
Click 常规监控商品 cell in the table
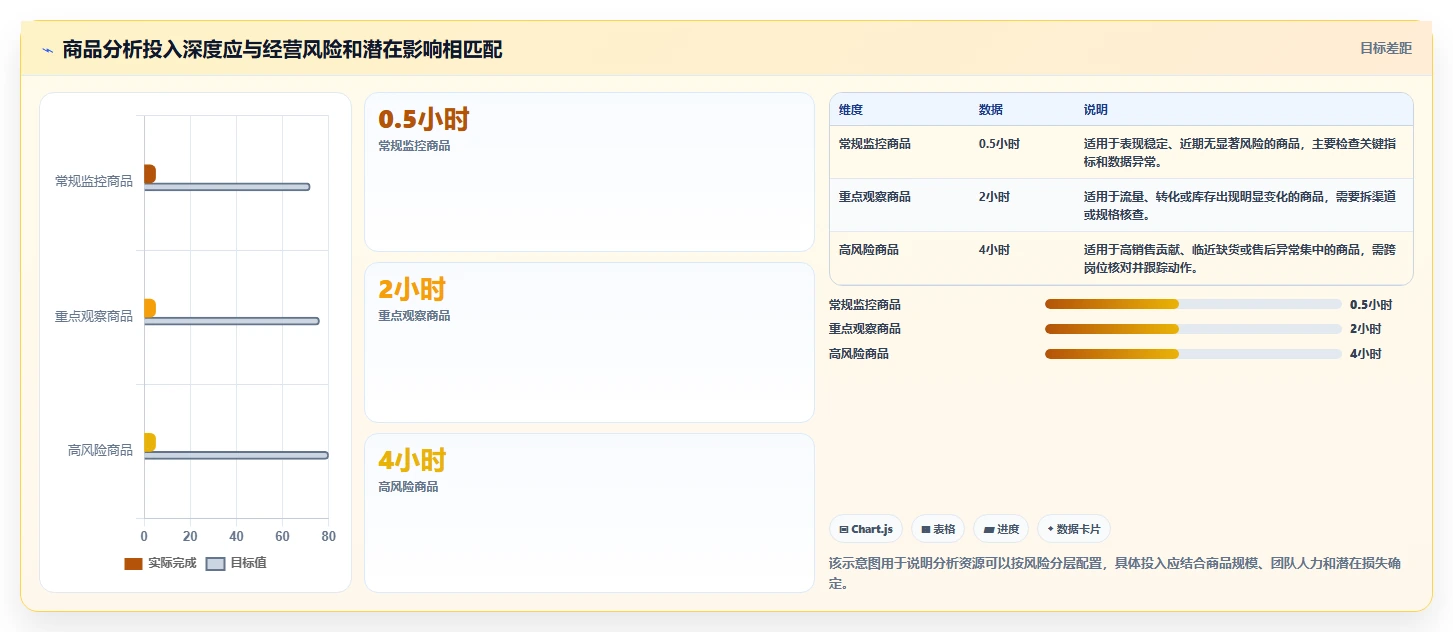click(875, 144)
